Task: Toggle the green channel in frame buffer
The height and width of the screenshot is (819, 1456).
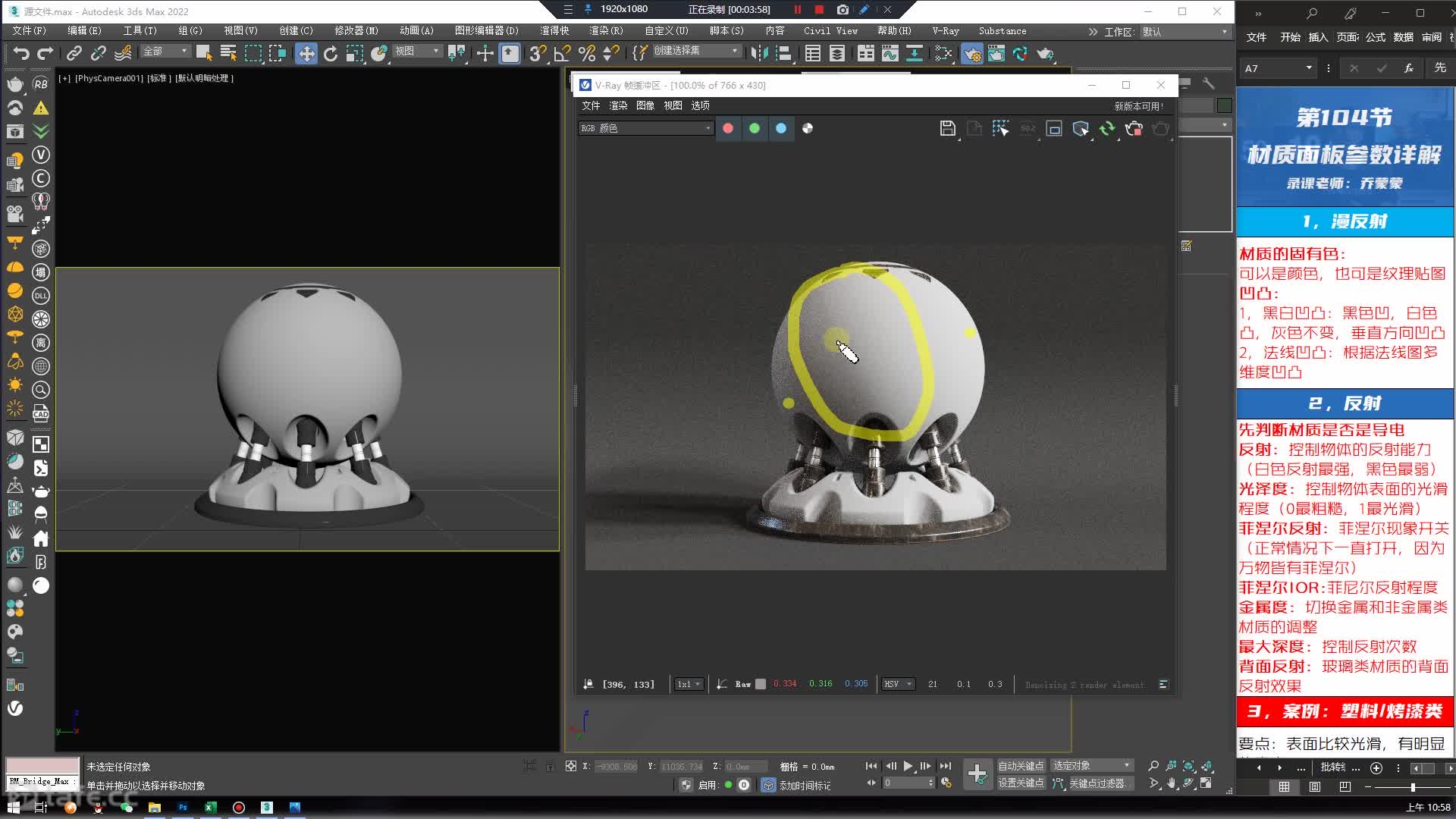Action: tap(755, 128)
